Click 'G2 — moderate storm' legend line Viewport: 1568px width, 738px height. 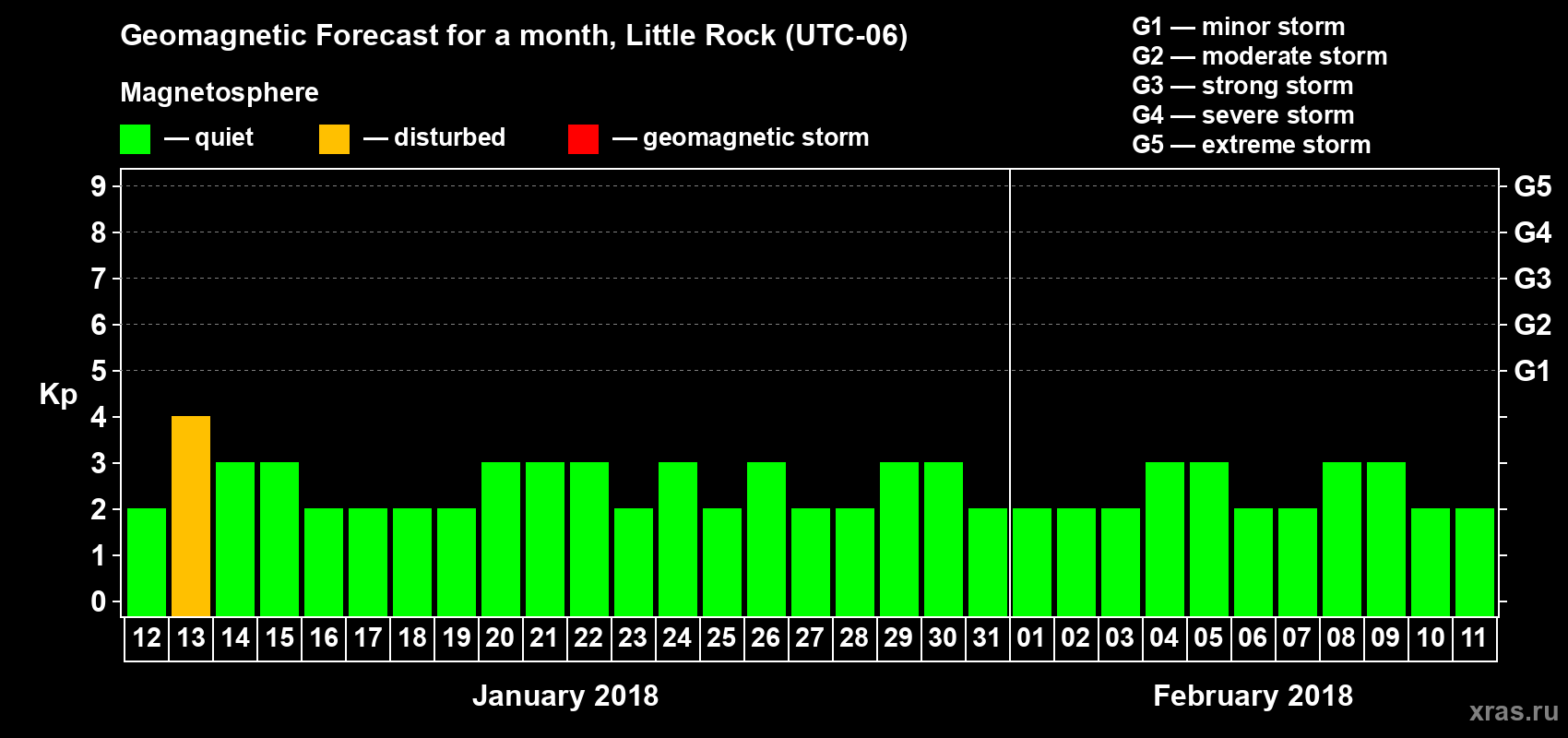tap(1259, 56)
